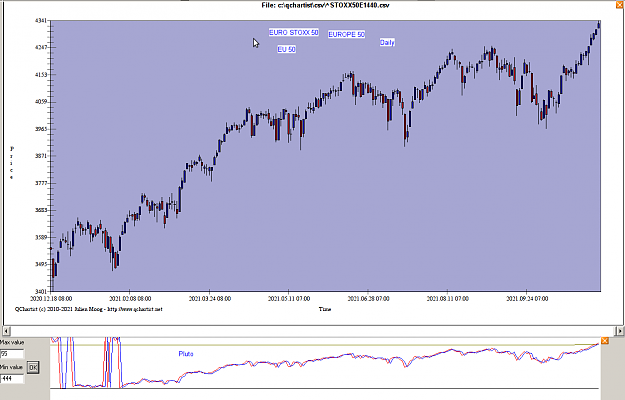Viewport: 625px width, 400px height.
Task: Close the Pluto indicator panel
Action: [604, 341]
